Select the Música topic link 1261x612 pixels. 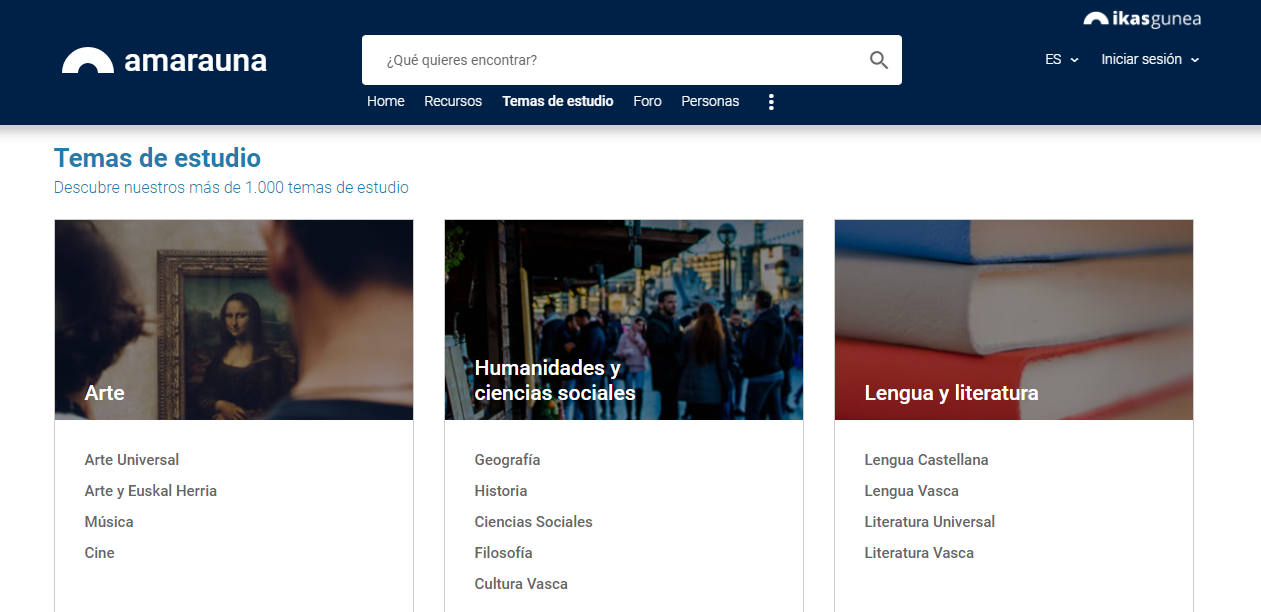(x=109, y=522)
